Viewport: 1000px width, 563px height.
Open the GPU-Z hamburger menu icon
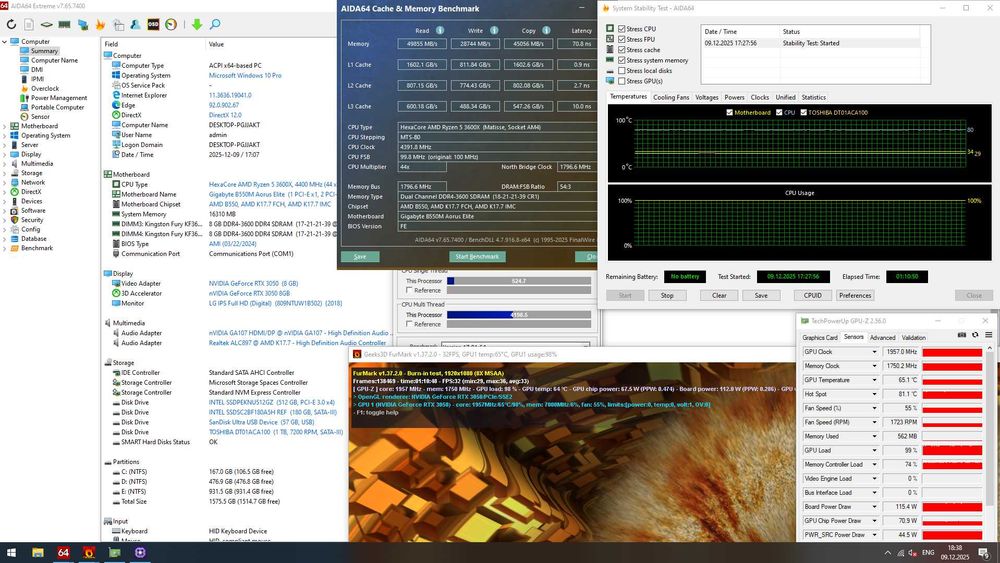(x=989, y=335)
